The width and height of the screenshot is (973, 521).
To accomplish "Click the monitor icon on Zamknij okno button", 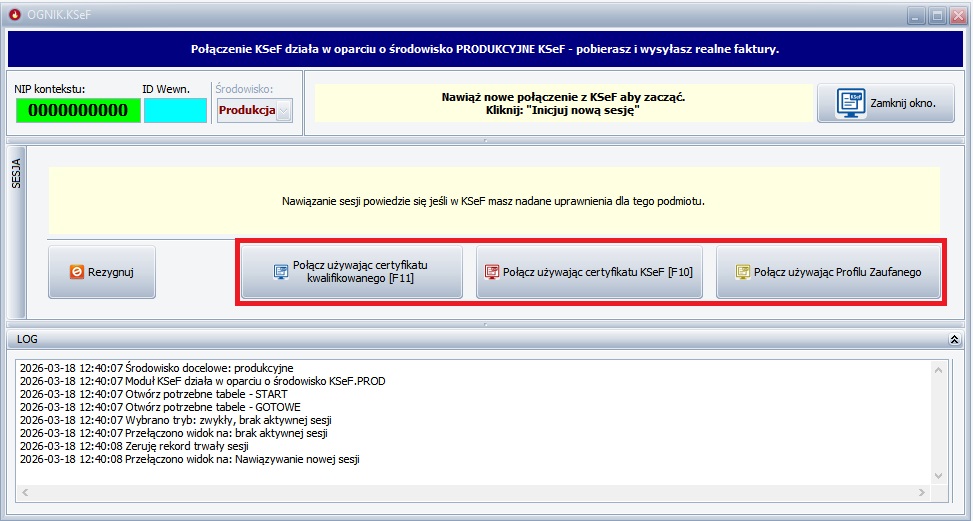I will [x=851, y=103].
